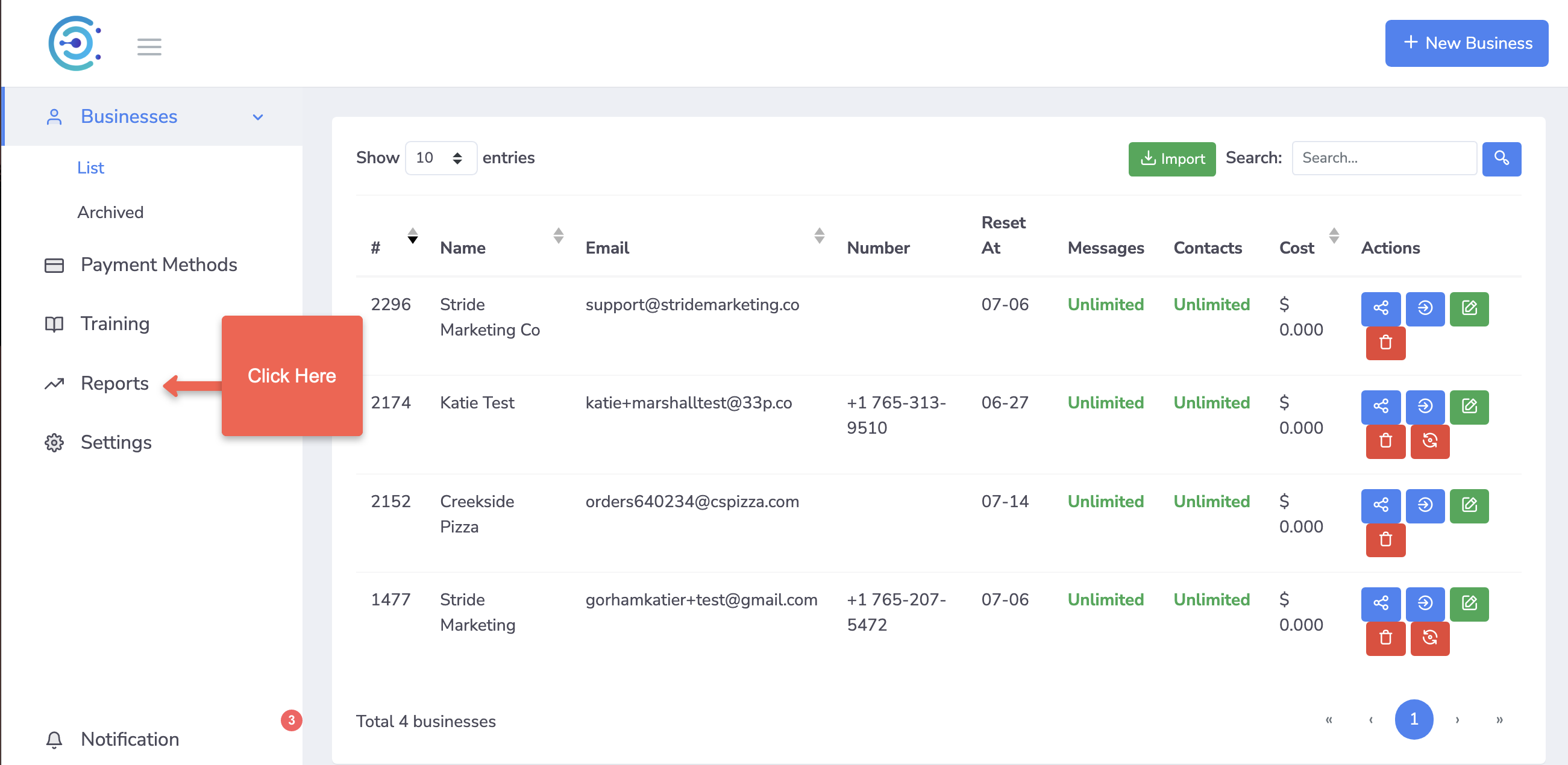Go to Payment Methods in sidebar

(x=158, y=264)
